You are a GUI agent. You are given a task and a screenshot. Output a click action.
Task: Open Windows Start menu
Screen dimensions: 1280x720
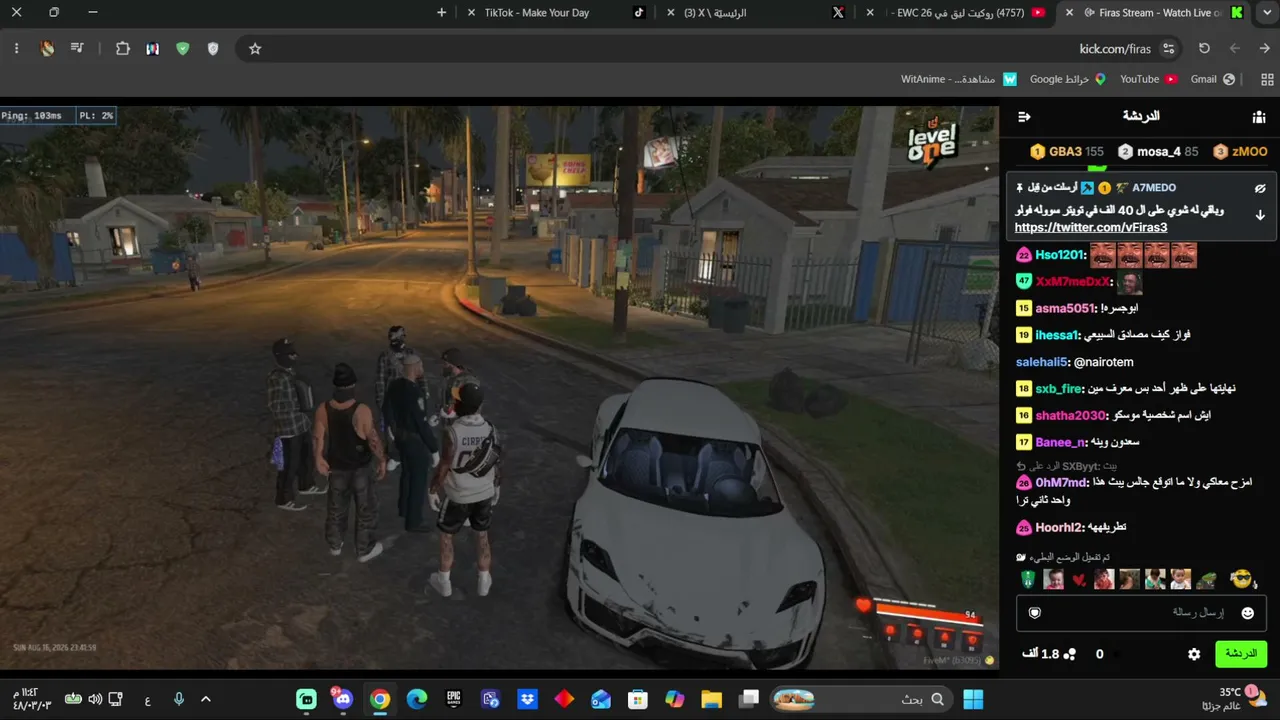973,699
